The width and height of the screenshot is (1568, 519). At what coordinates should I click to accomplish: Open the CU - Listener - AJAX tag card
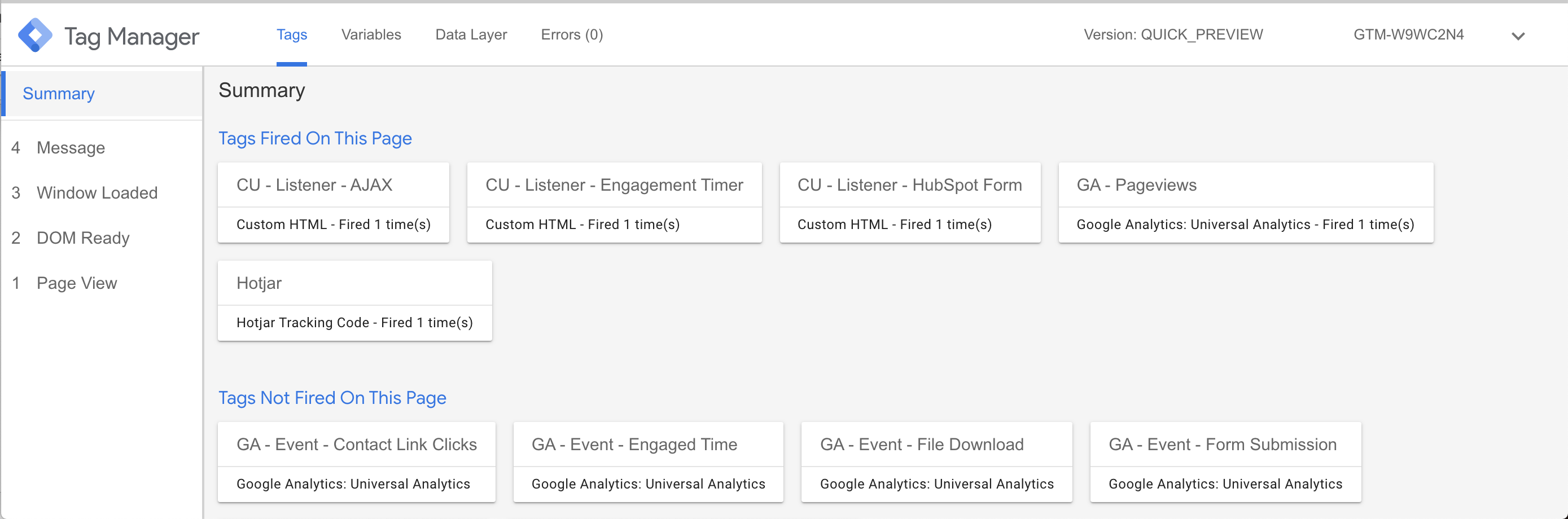click(x=333, y=203)
